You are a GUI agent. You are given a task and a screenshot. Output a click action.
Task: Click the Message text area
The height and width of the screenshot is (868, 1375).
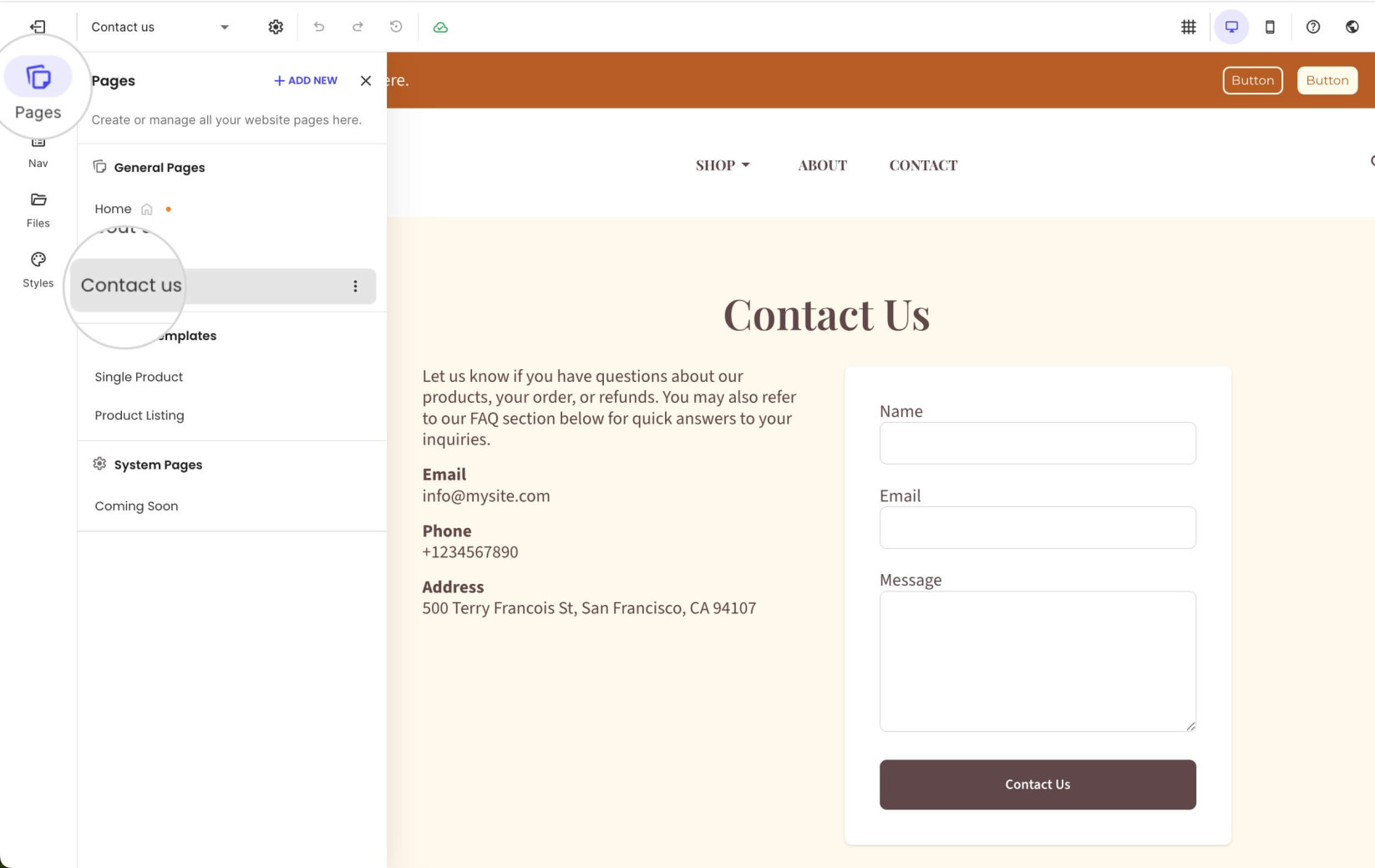coord(1038,661)
